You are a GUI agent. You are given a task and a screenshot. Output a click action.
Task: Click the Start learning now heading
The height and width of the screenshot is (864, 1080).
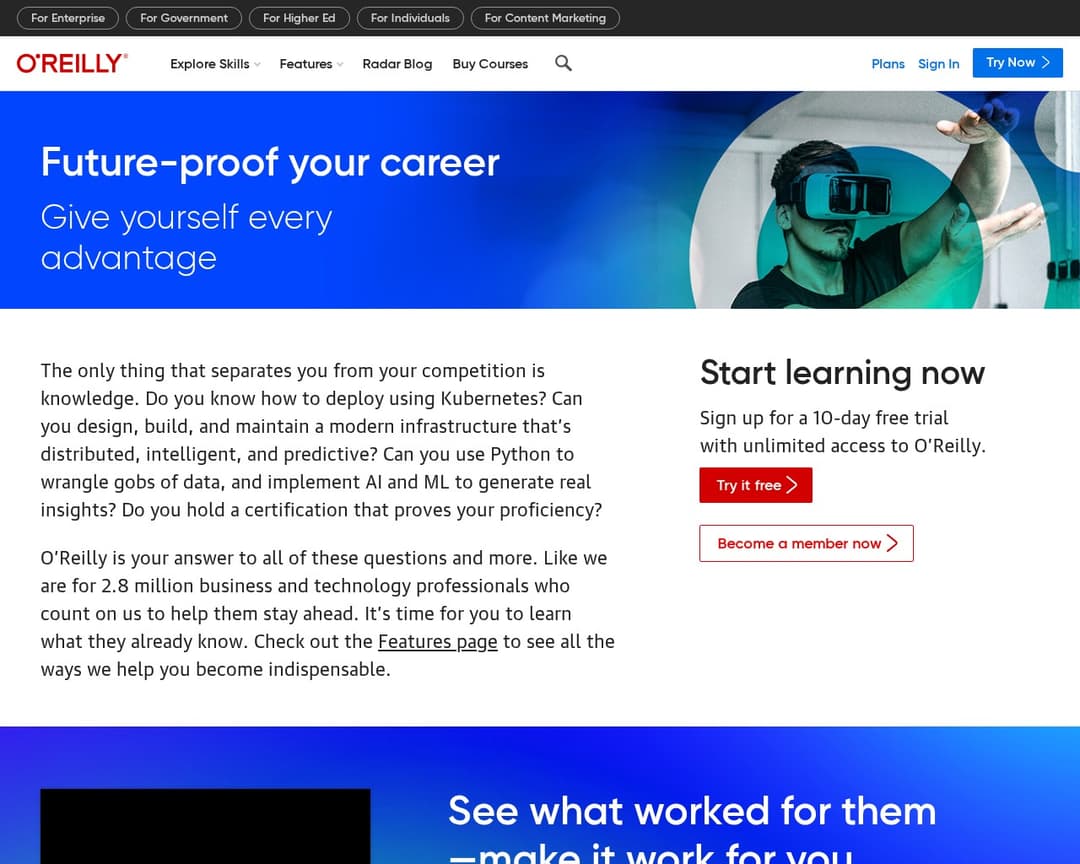pyautogui.click(x=842, y=373)
